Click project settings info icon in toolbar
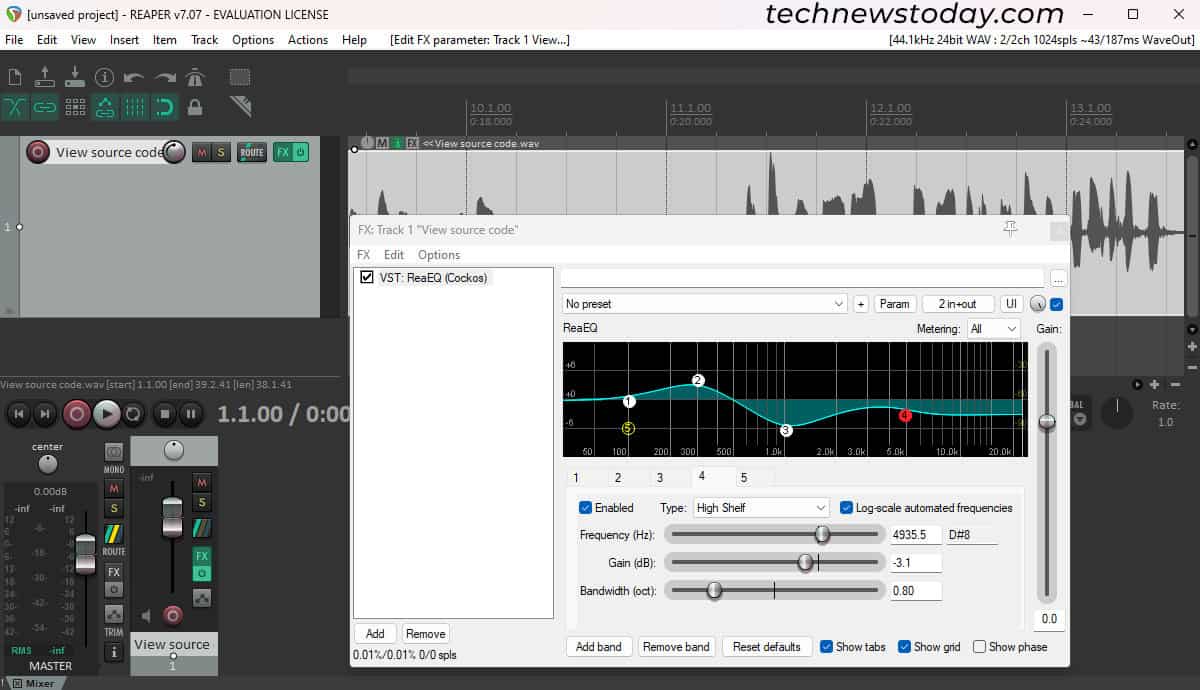 click(x=104, y=78)
